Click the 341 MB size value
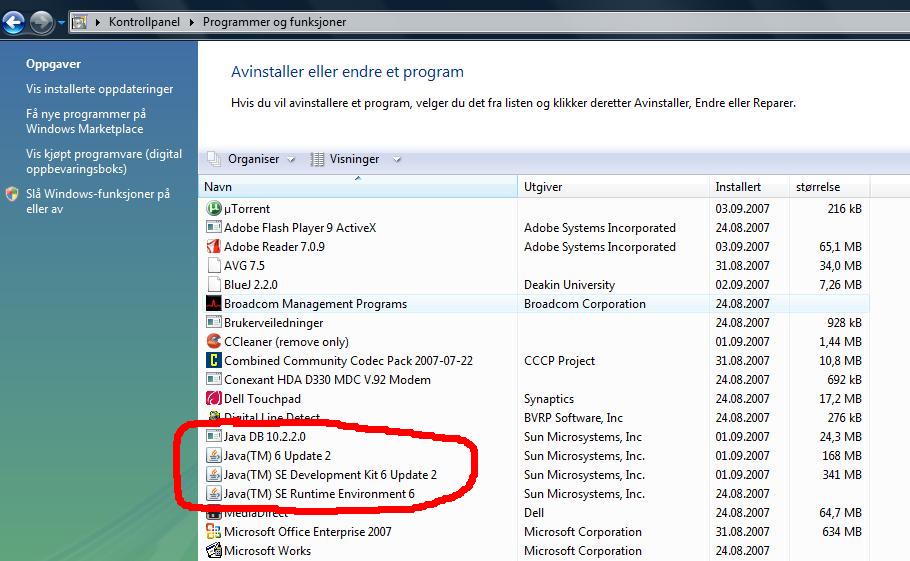This screenshot has width=910, height=561. tap(842, 475)
